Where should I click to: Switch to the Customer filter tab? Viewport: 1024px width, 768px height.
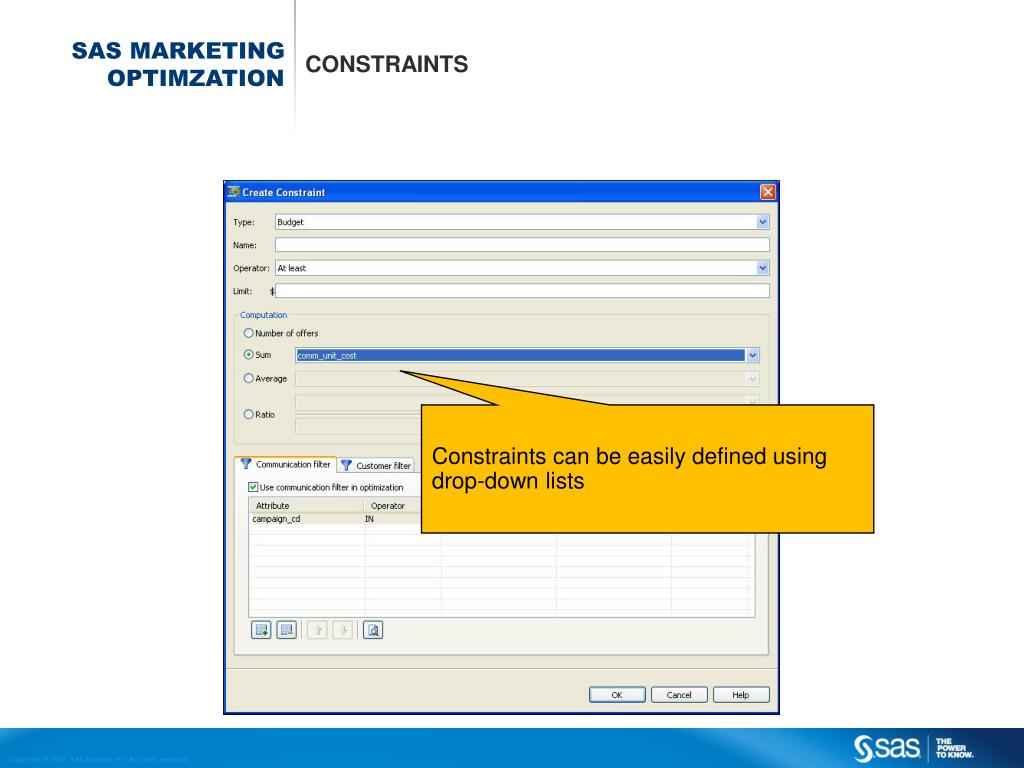pos(376,466)
